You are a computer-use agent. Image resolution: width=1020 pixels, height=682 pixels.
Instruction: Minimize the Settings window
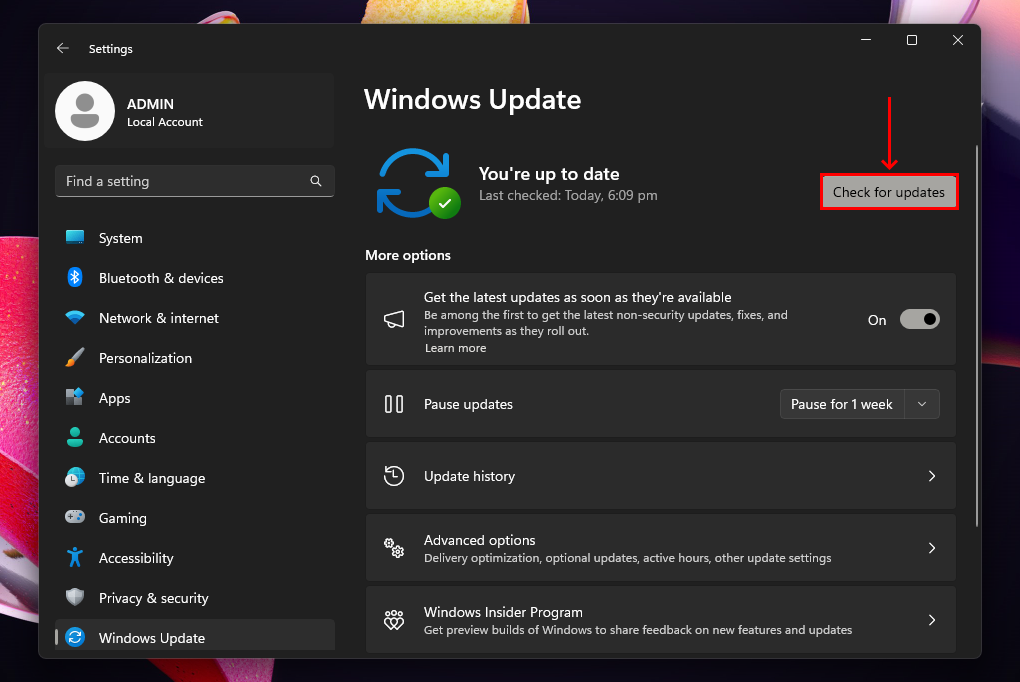(x=866, y=40)
